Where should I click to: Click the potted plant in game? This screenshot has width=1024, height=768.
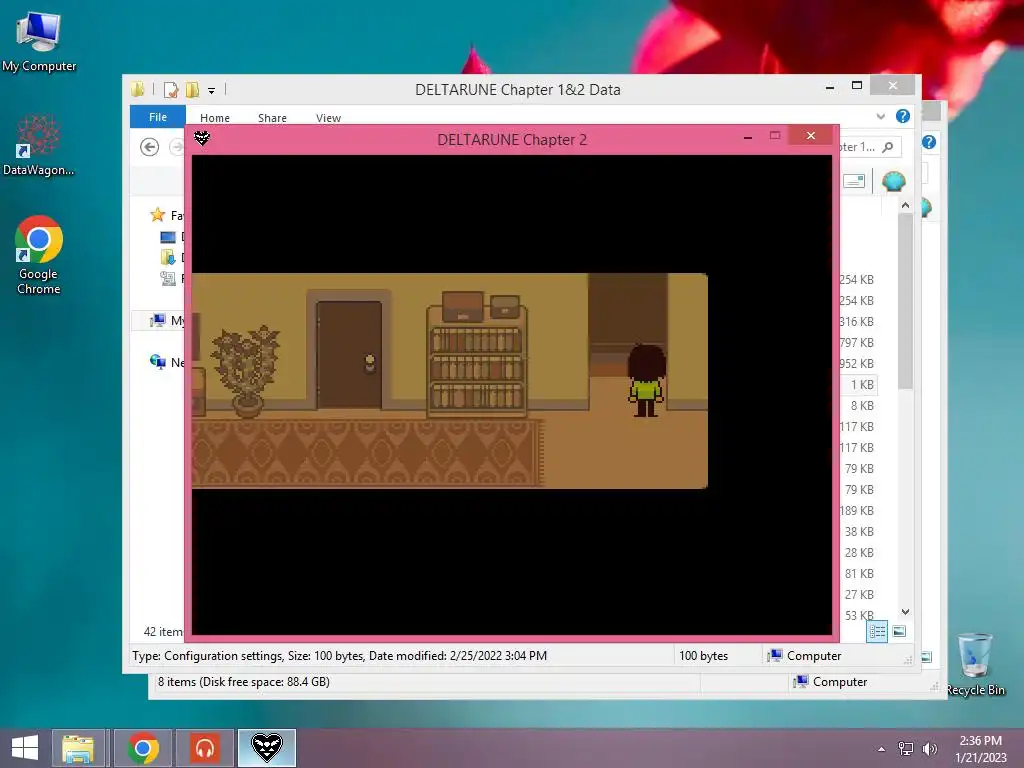[x=246, y=371]
